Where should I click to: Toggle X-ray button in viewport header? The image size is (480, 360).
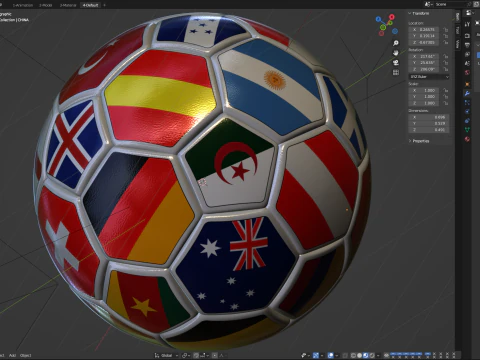[x=345, y=355]
